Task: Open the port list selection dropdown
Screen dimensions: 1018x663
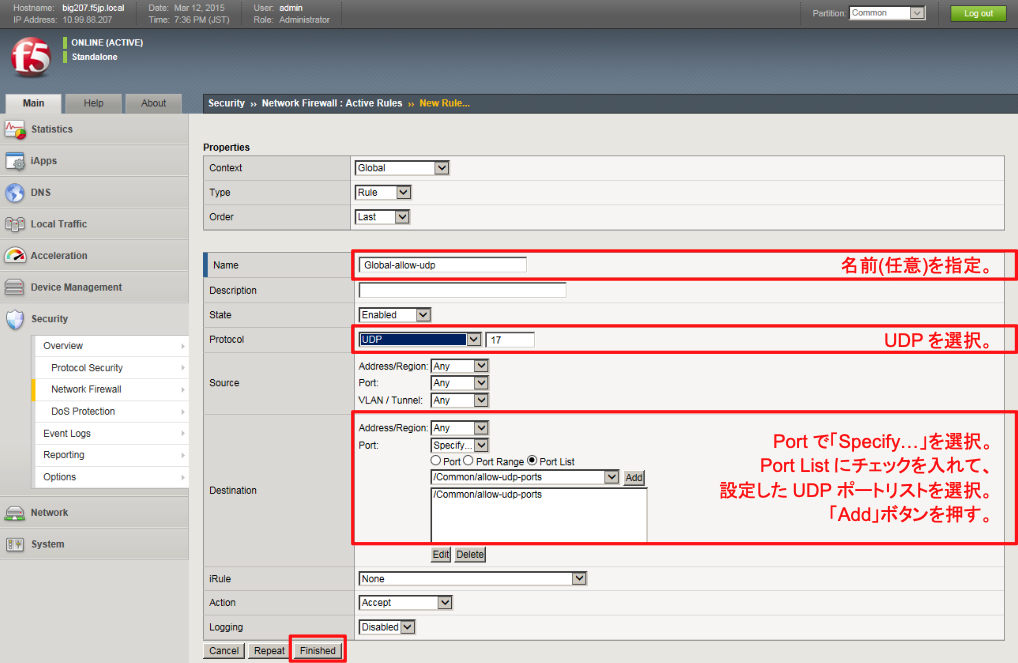Action: (525, 477)
